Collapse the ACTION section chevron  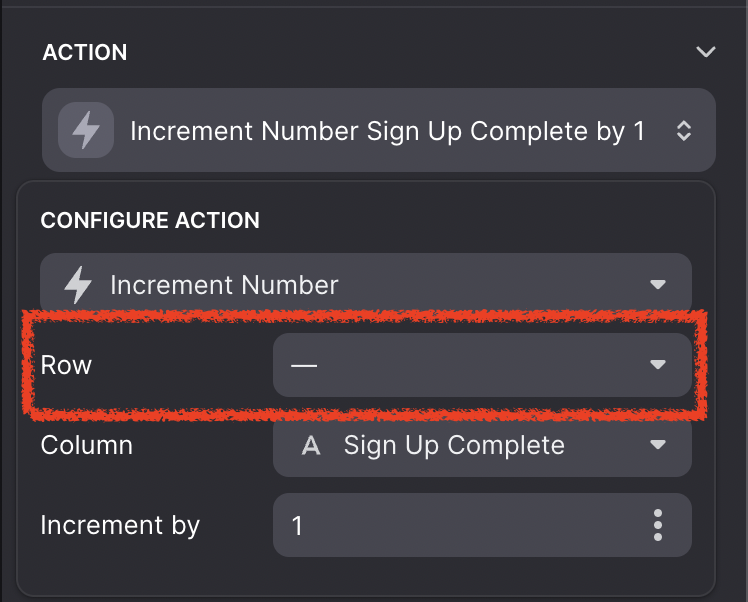click(x=706, y=52)
